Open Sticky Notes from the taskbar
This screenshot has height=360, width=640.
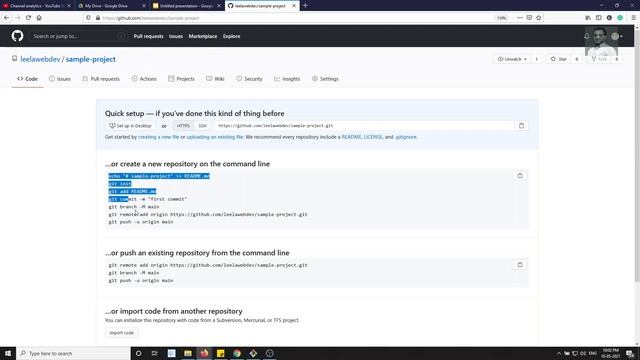click(x=220, y=353)
